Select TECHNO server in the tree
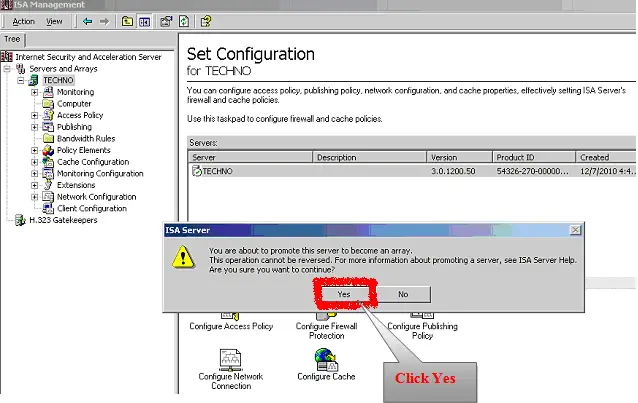Screen dimensions: 638x403 pos(58,80)
